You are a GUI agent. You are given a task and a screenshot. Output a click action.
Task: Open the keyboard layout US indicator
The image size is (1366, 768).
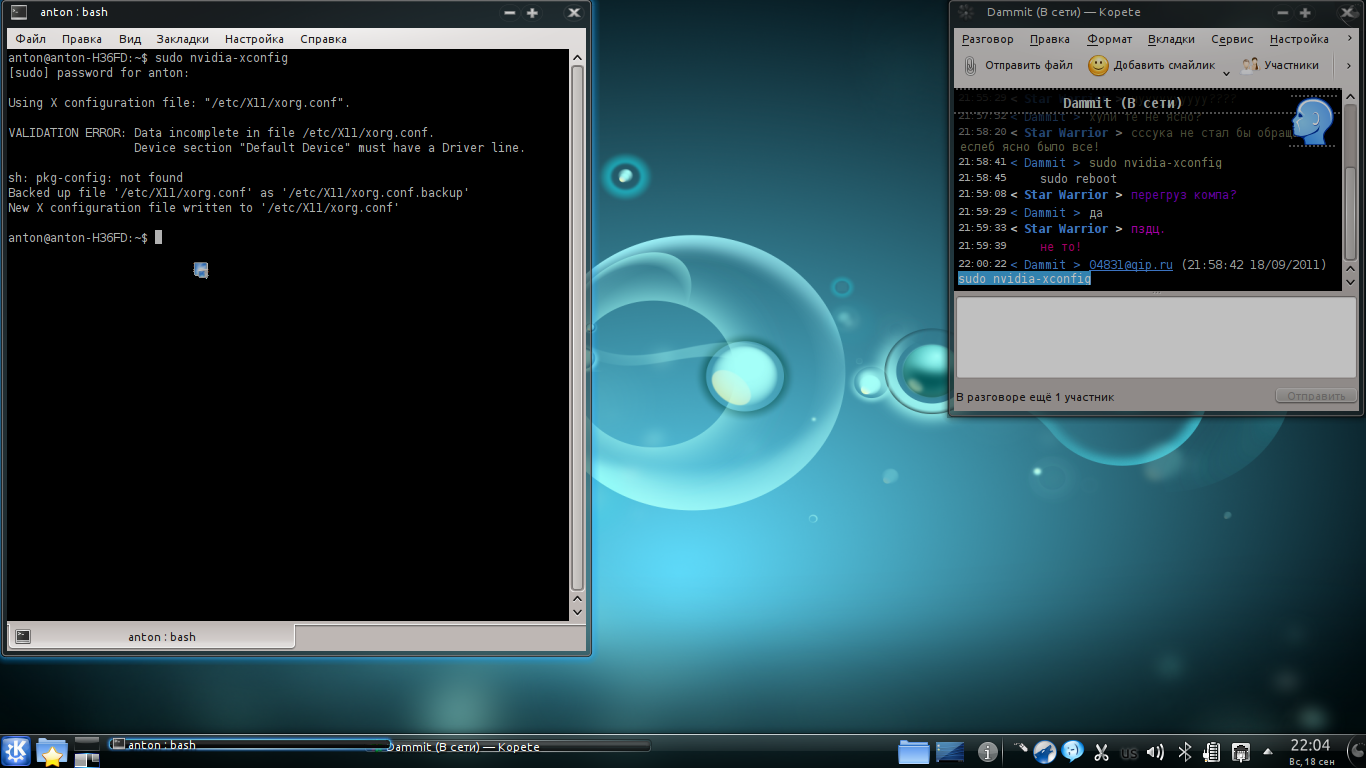click(x=1129, y=753)
